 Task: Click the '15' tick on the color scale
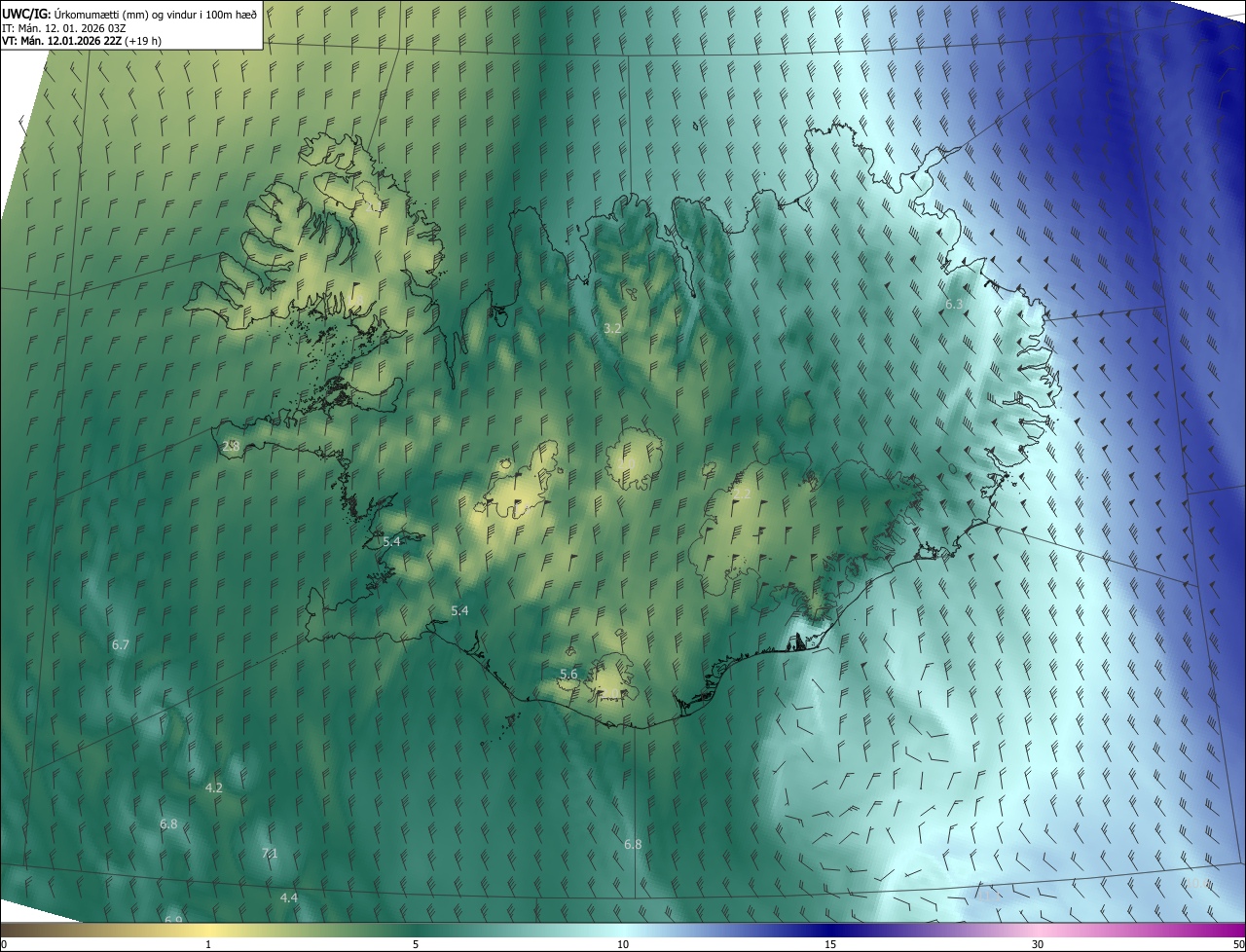[x=830, y=944]
